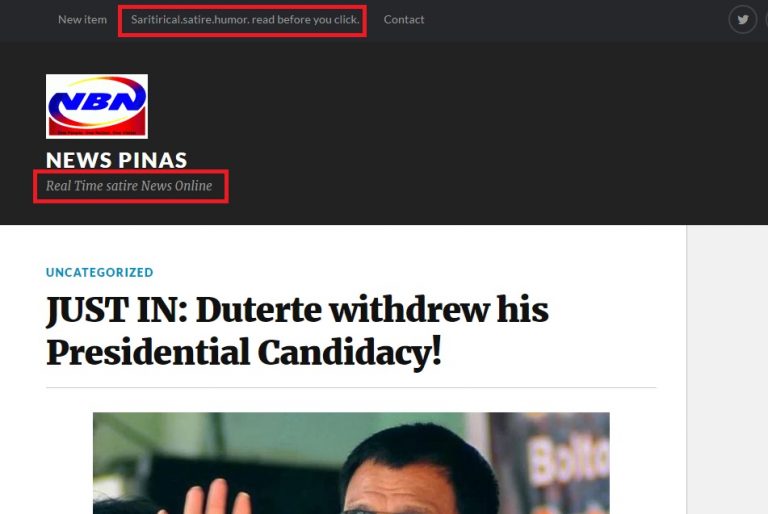The width and height of the screenshot is (768, 514).
Task: Open the article's featured photo
Action: 351,463
